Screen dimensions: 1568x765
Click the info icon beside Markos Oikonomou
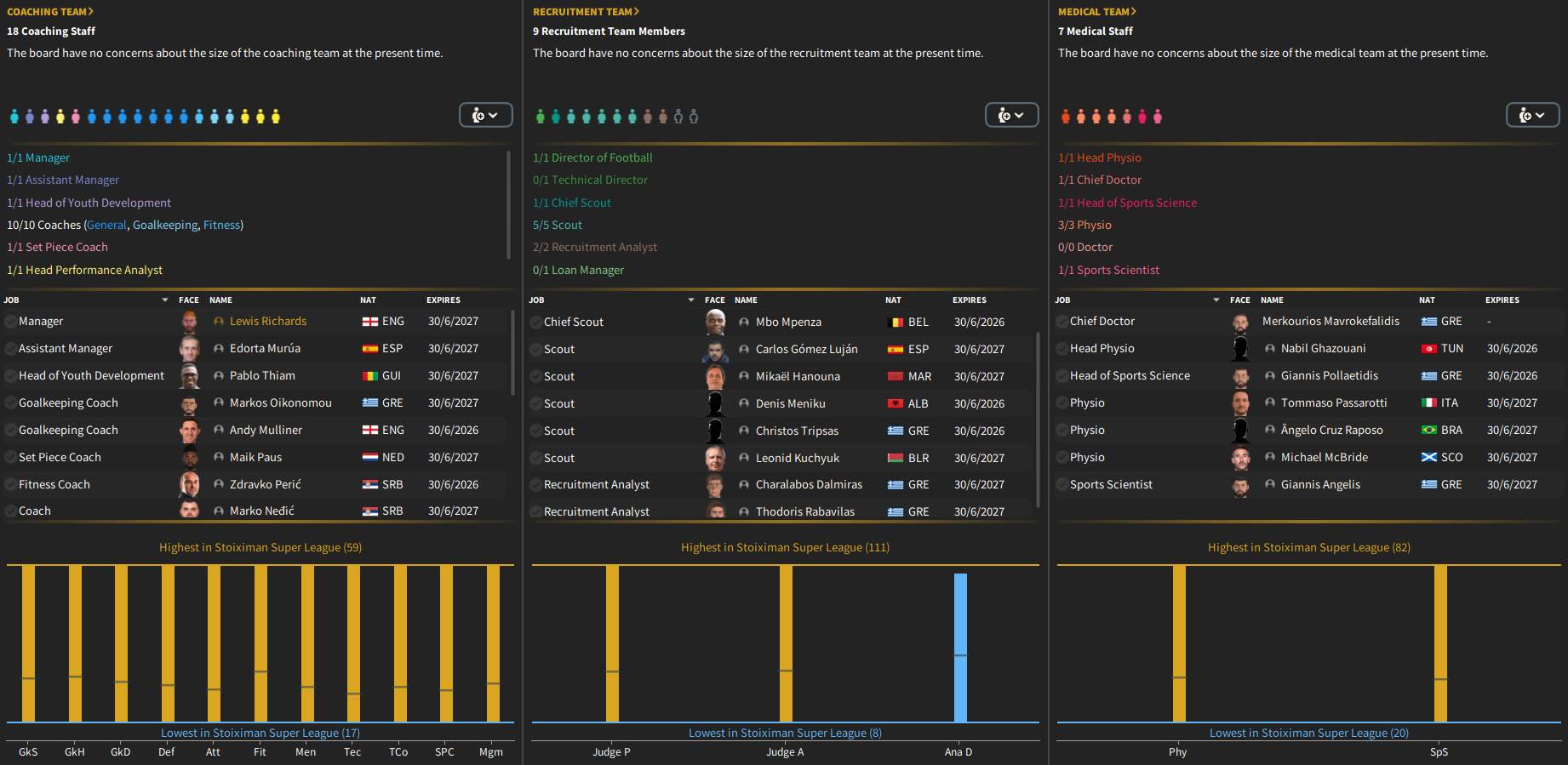(x=219, y=403)
